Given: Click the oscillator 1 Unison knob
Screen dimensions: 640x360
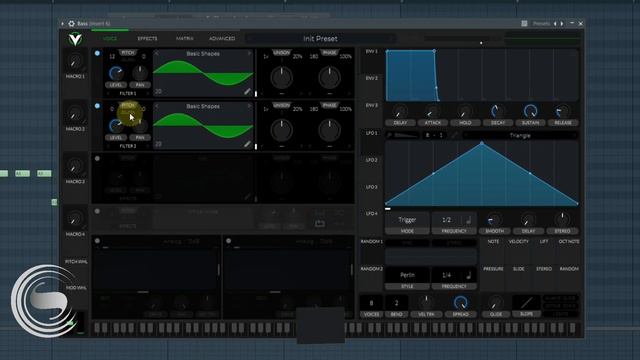Looking at the screenshot, I should click(x=282, y=78).
